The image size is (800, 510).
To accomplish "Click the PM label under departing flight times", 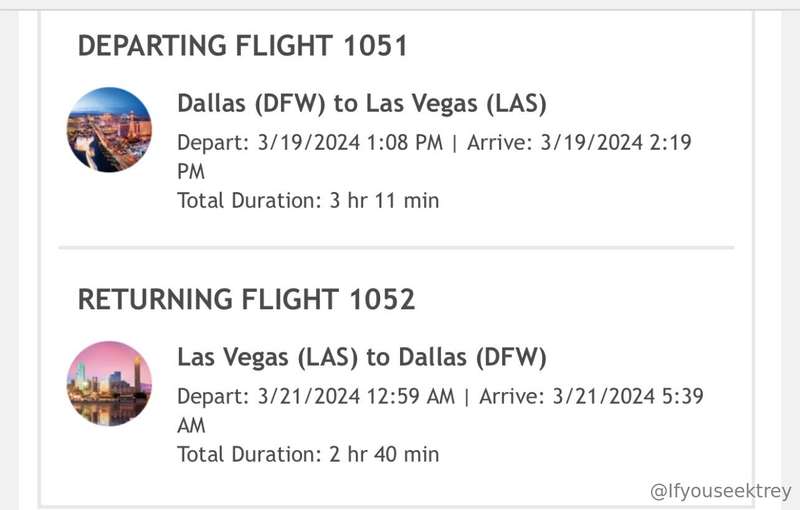I will pyautogui.click(x=191, y=172).
